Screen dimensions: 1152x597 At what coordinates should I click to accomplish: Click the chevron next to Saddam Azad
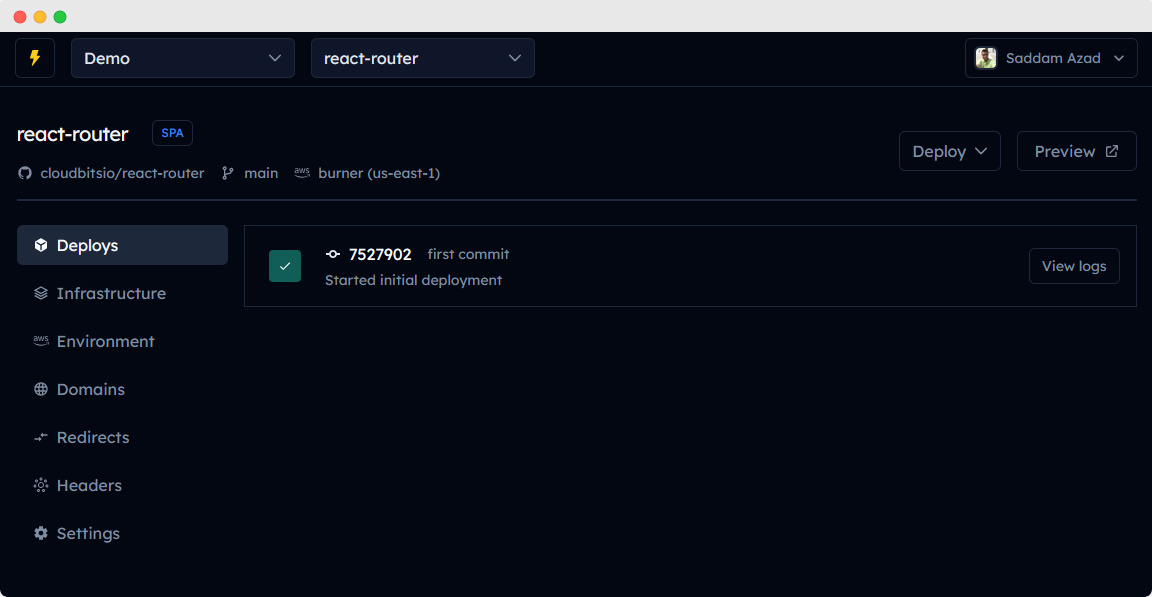coord(1119,58)
